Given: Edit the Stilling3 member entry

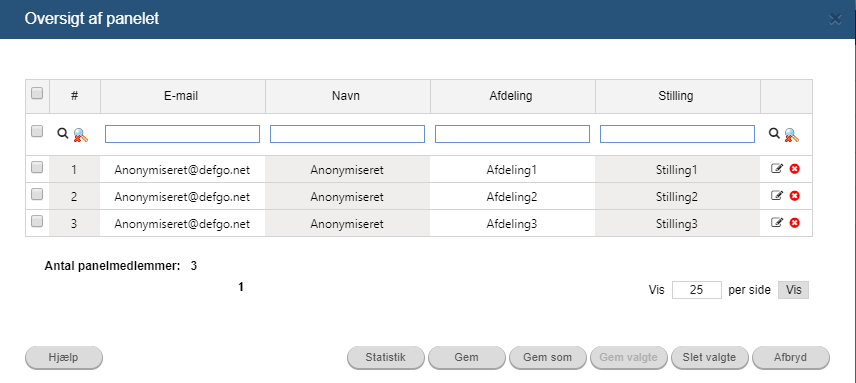Looking at the screenshot, I should [777, 223].
